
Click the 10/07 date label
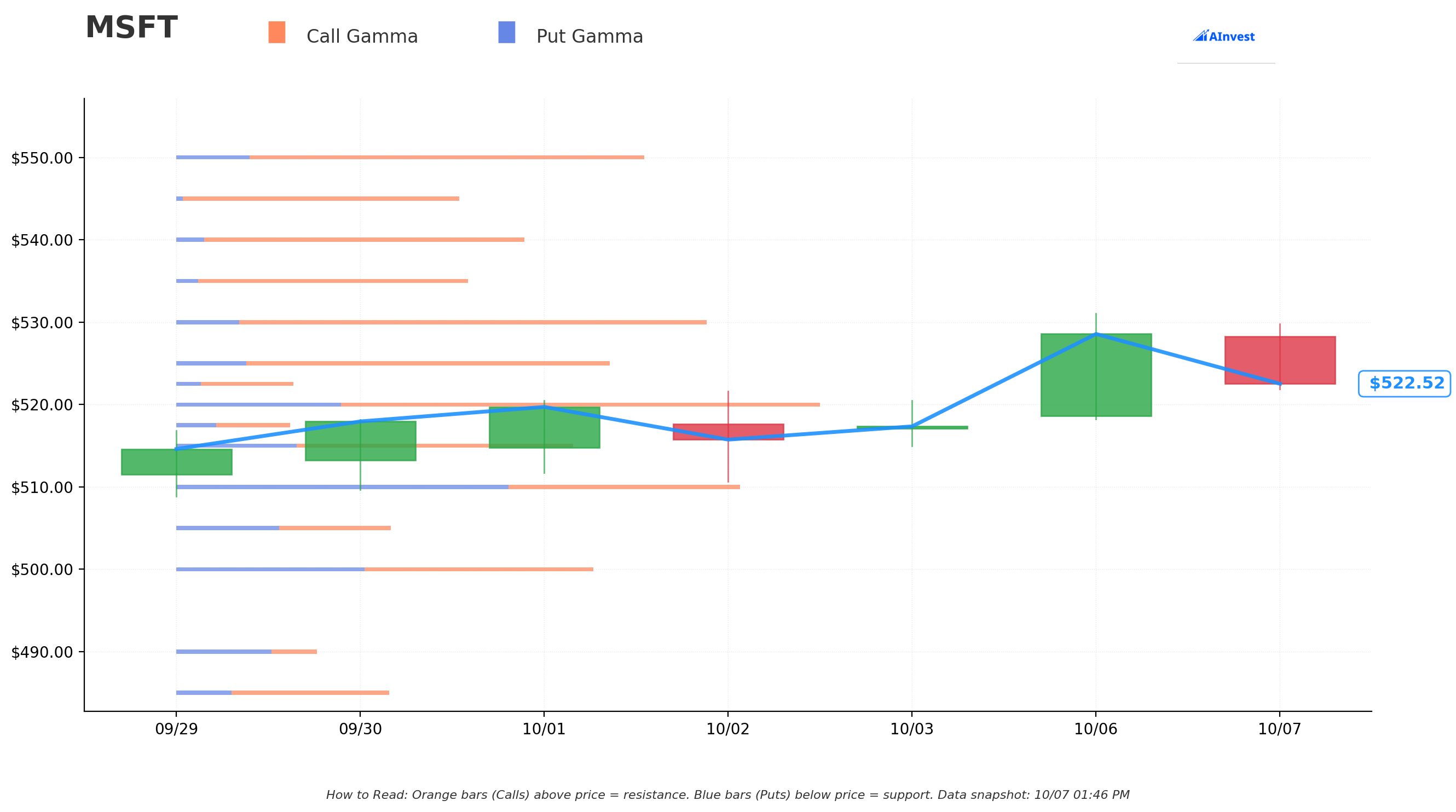pyautogui.click(x=1280, y=729)
